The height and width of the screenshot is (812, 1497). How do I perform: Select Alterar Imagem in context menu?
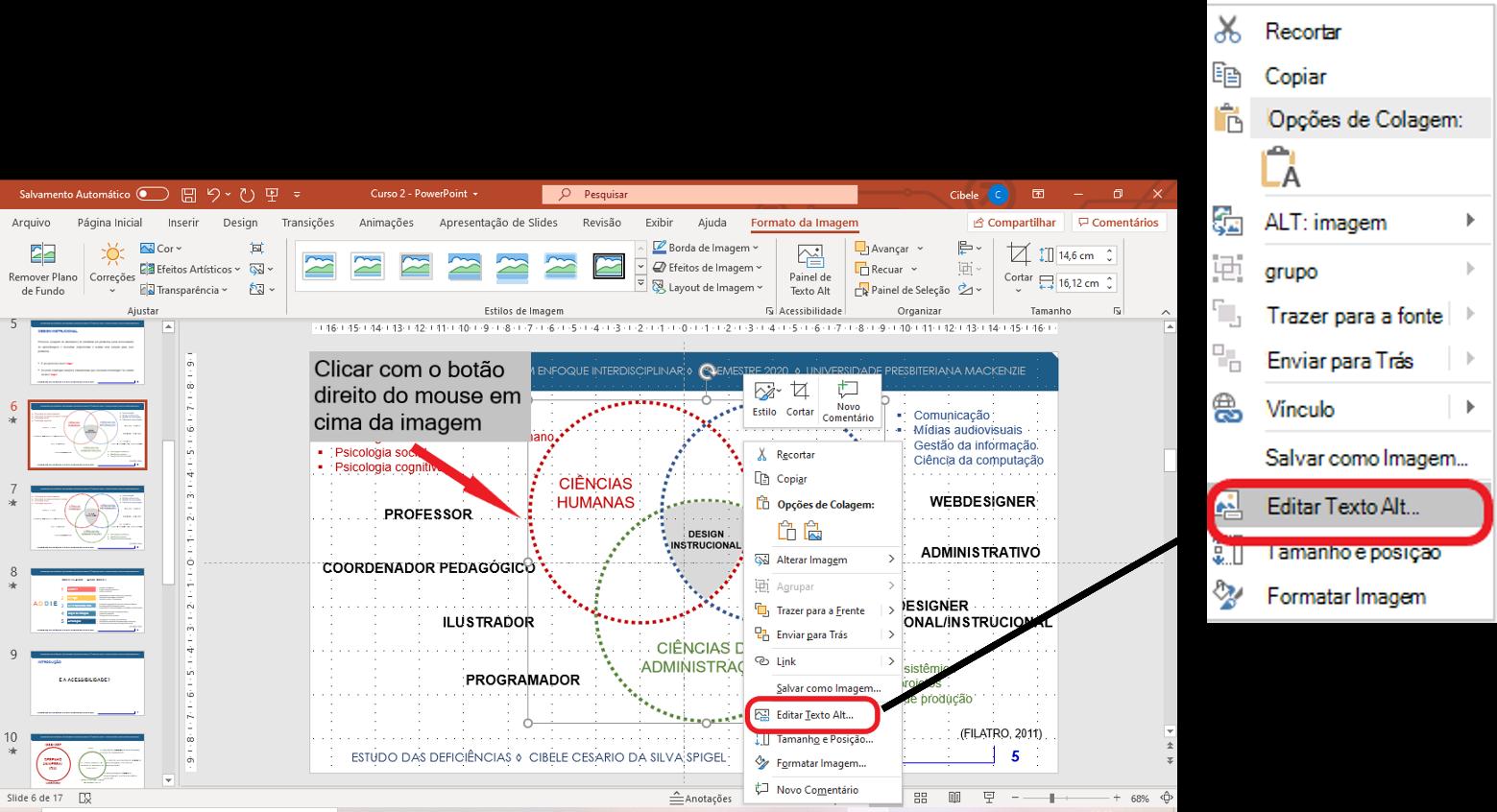point(824,560)
